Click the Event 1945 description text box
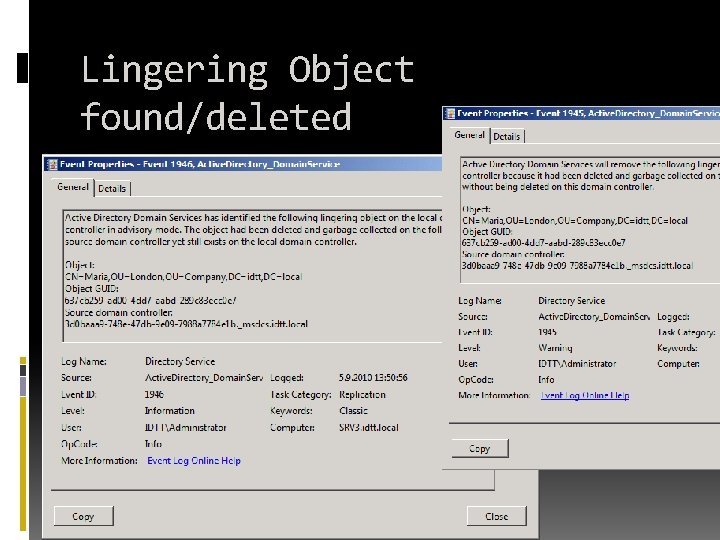 pyautogui.click(x=590, y=219)
